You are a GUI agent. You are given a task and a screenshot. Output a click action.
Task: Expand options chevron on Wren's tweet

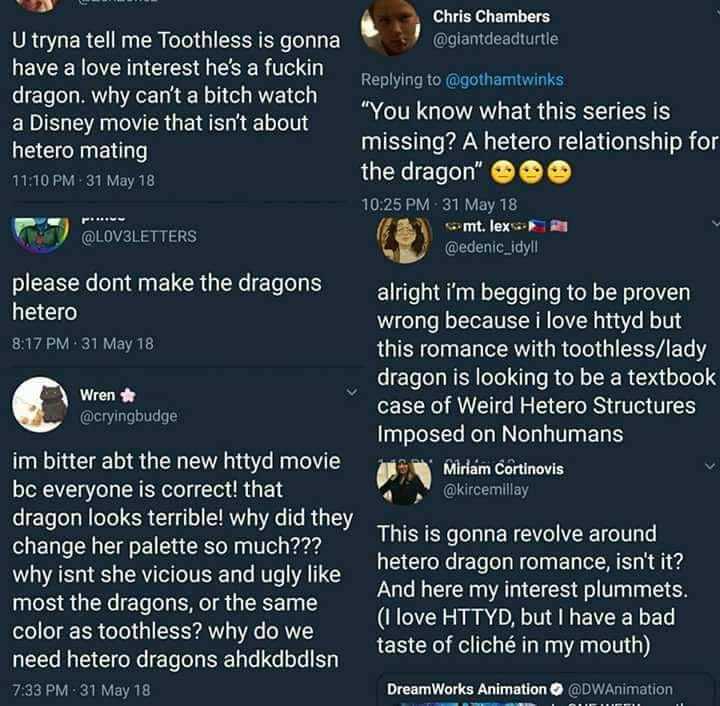tap(352, 393)
